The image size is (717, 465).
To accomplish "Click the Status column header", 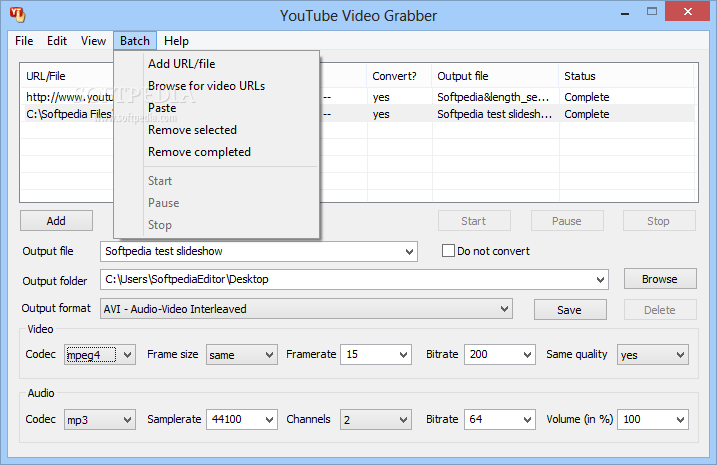I will pos(626,76).
